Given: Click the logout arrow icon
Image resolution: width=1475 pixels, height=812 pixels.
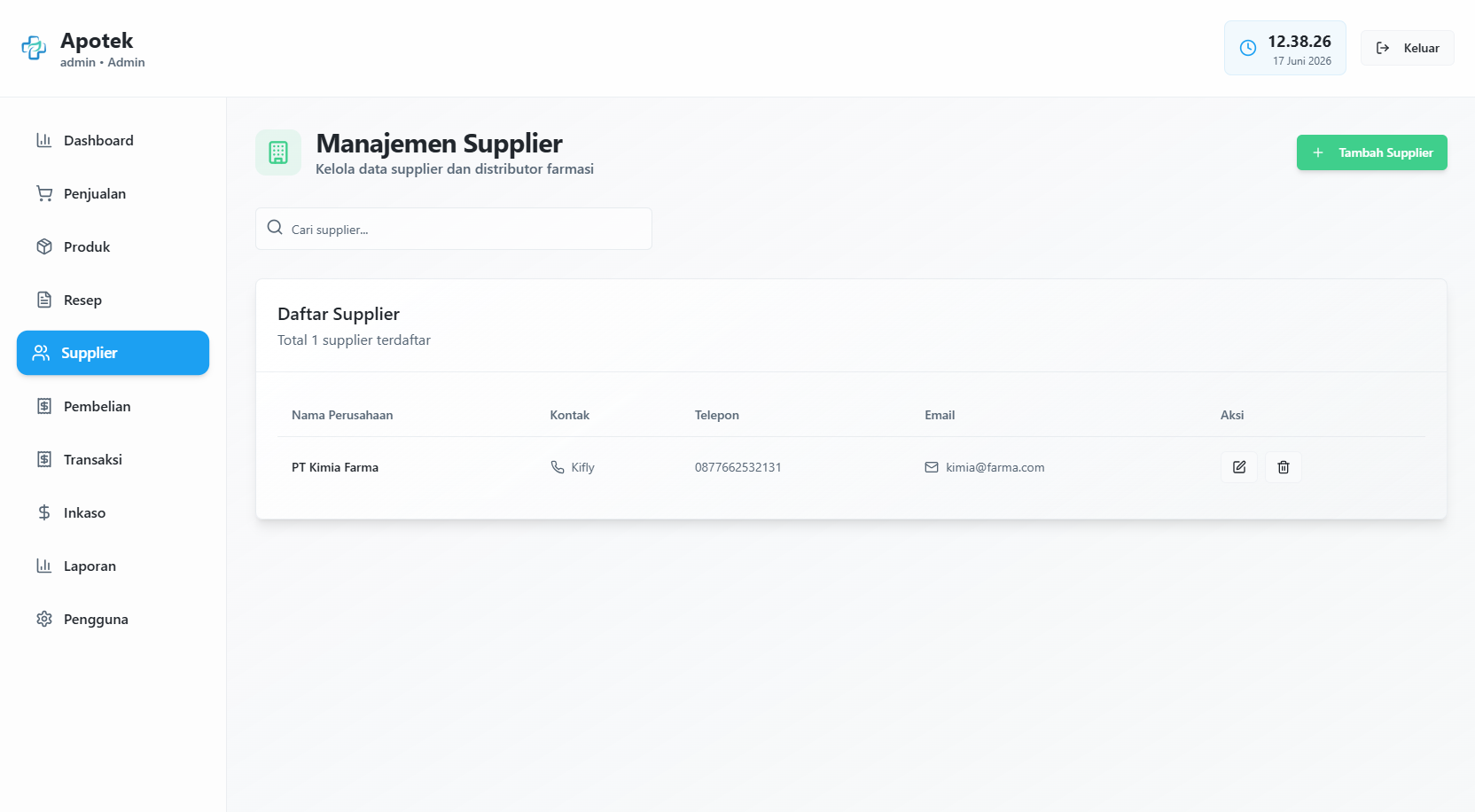Looking at the screenshot, I should point(1383,48).
